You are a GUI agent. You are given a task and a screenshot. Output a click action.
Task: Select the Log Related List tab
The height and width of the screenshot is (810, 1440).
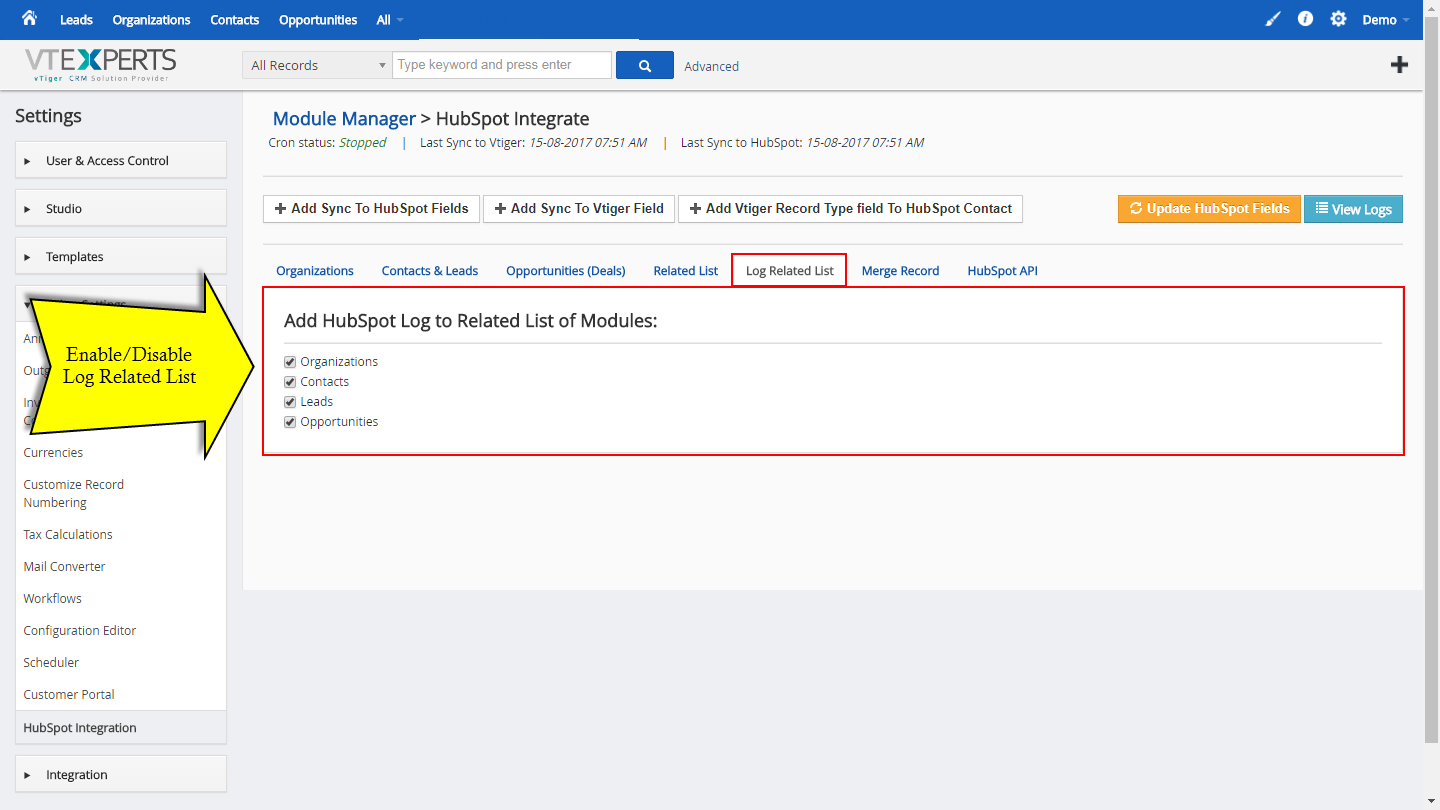coord(790,271)
